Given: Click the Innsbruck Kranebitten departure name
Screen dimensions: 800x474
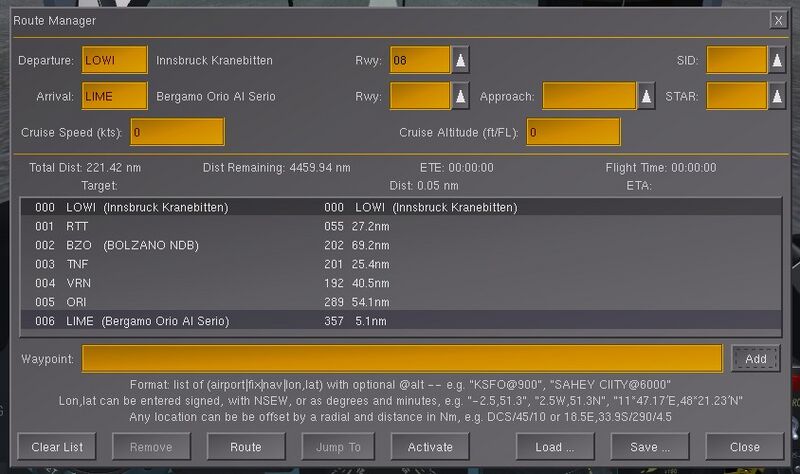Looking at the screenshot, I should click(x=214, y=60).
